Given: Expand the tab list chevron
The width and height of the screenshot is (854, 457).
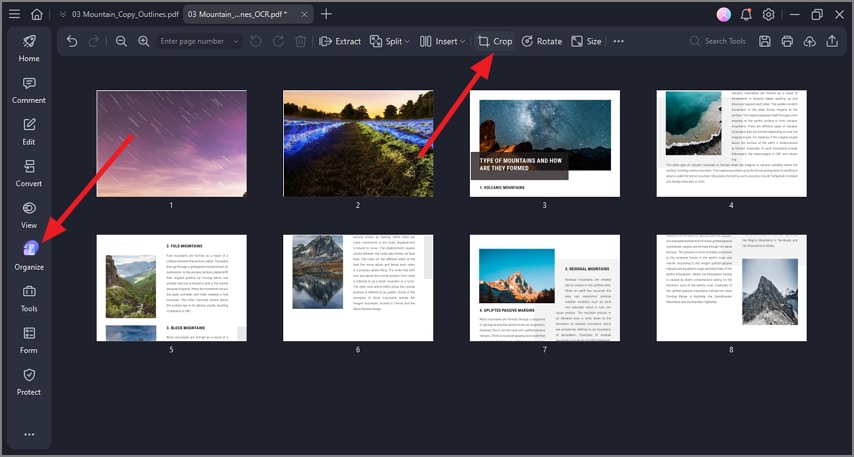Looking at the screenshot, I should click(63, 14).
